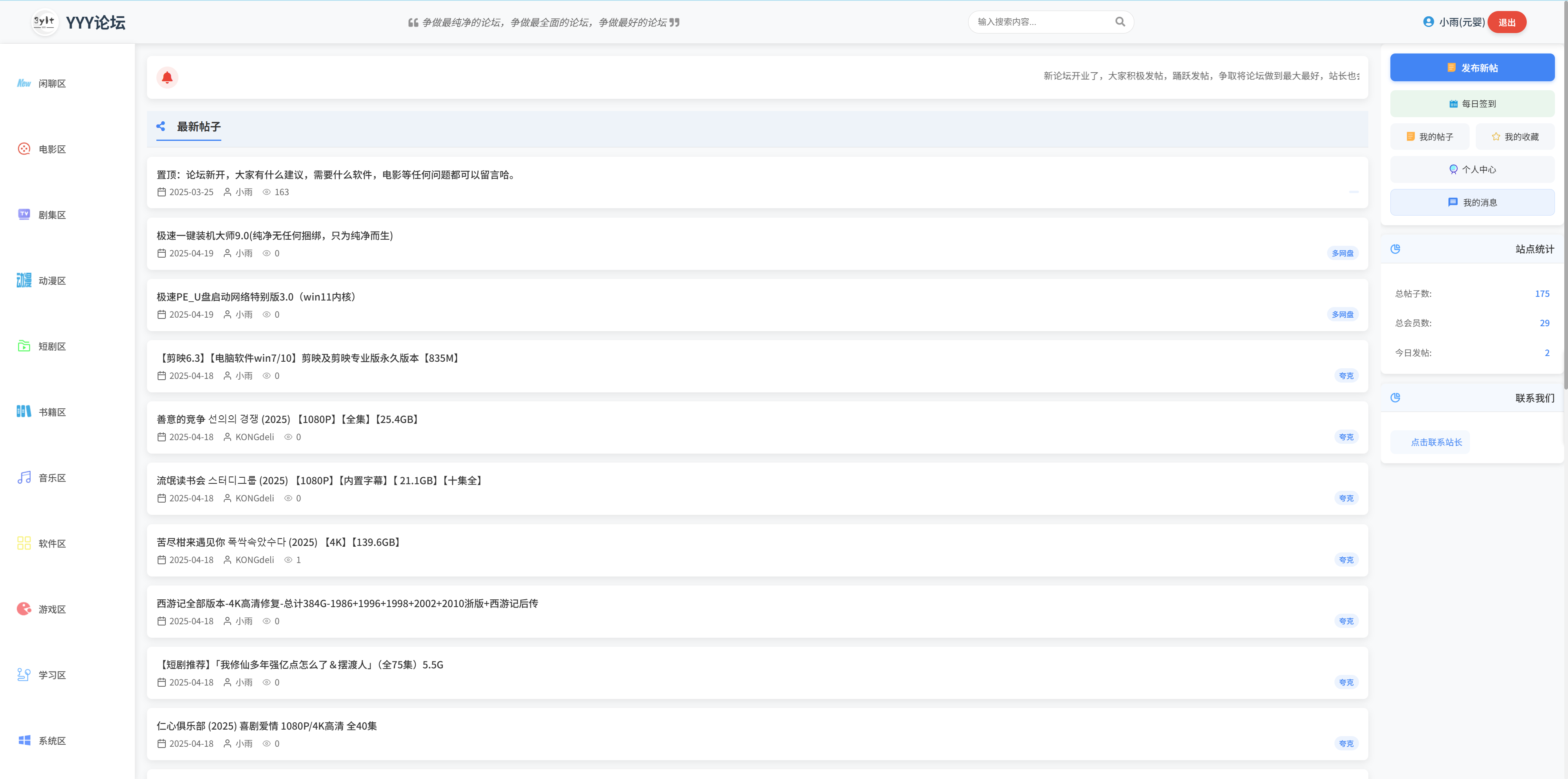Click the search magnifier icon

coord(1119,22)
